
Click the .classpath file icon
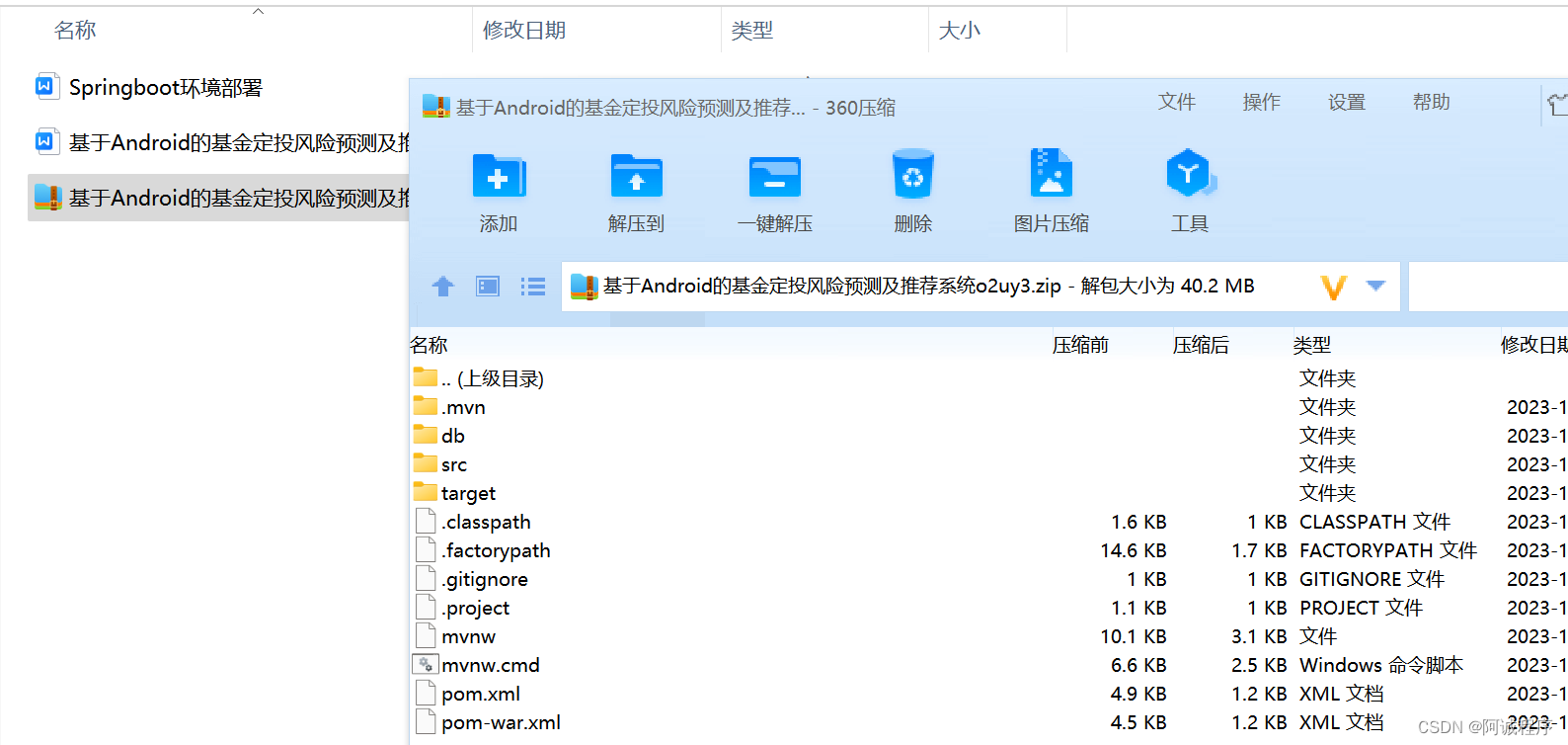[426, 522]
